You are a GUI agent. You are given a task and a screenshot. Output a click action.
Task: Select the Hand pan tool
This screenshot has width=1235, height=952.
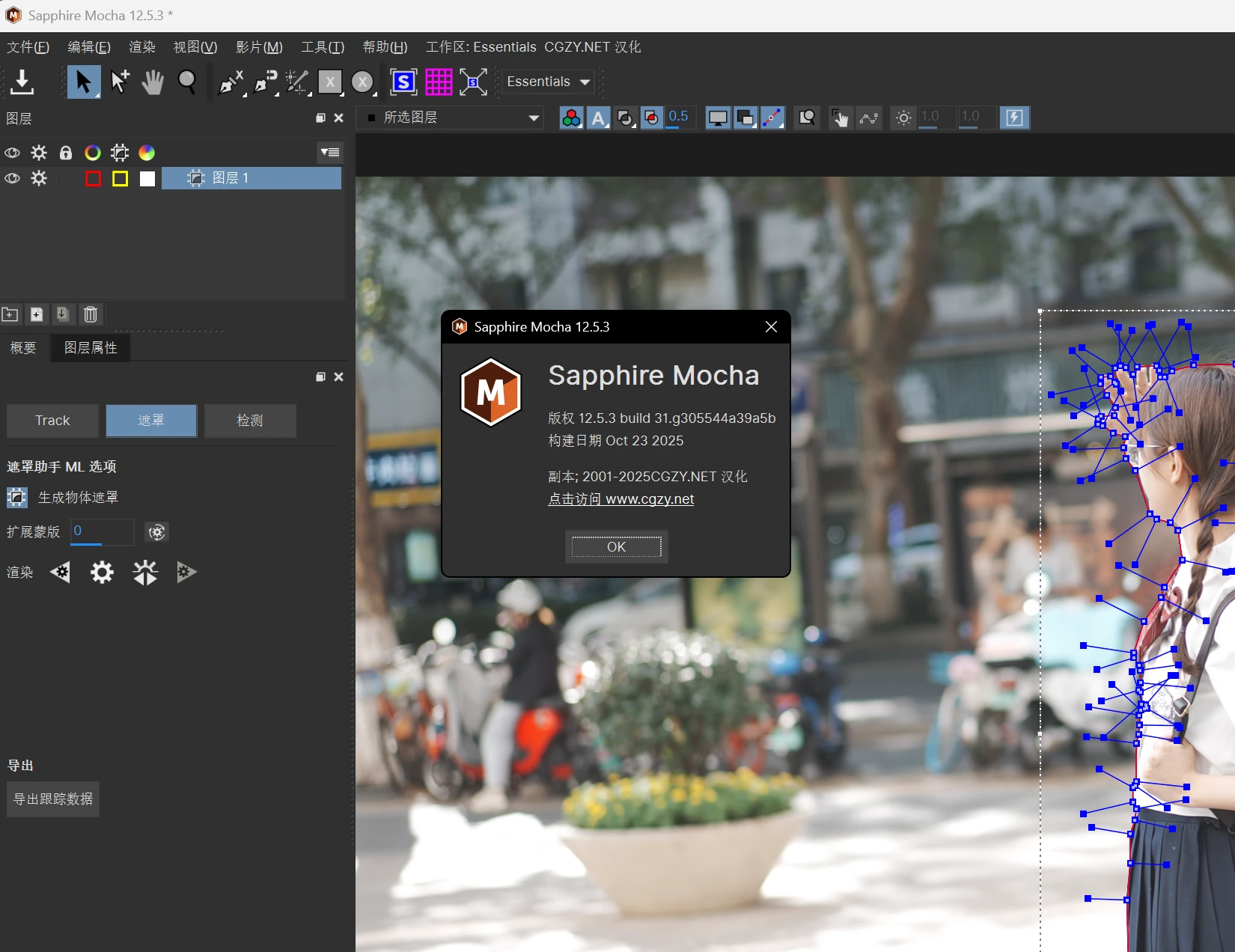tap(153, 82)
